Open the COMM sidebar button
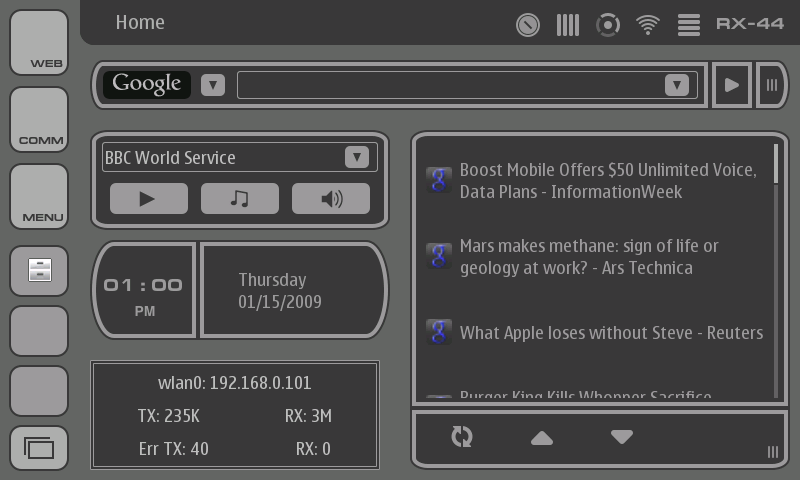The width and height of the screenshot is (800, 480). pos(39,120)
